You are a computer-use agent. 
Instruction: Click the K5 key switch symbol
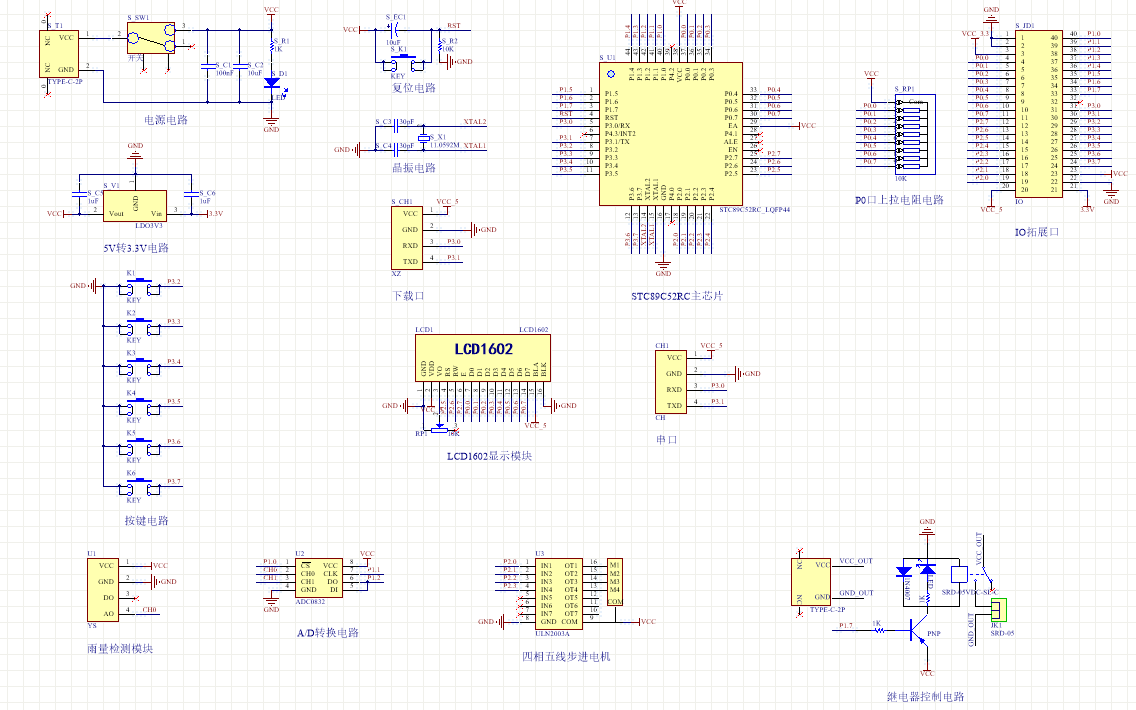click(139, 446)
